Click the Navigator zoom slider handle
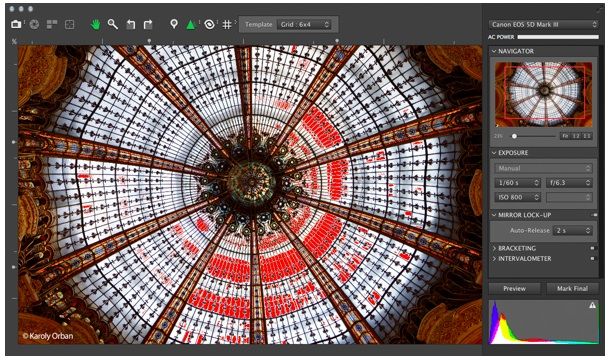Image resolution: width=610 pixels, height=360 pixels. point(514,136)
